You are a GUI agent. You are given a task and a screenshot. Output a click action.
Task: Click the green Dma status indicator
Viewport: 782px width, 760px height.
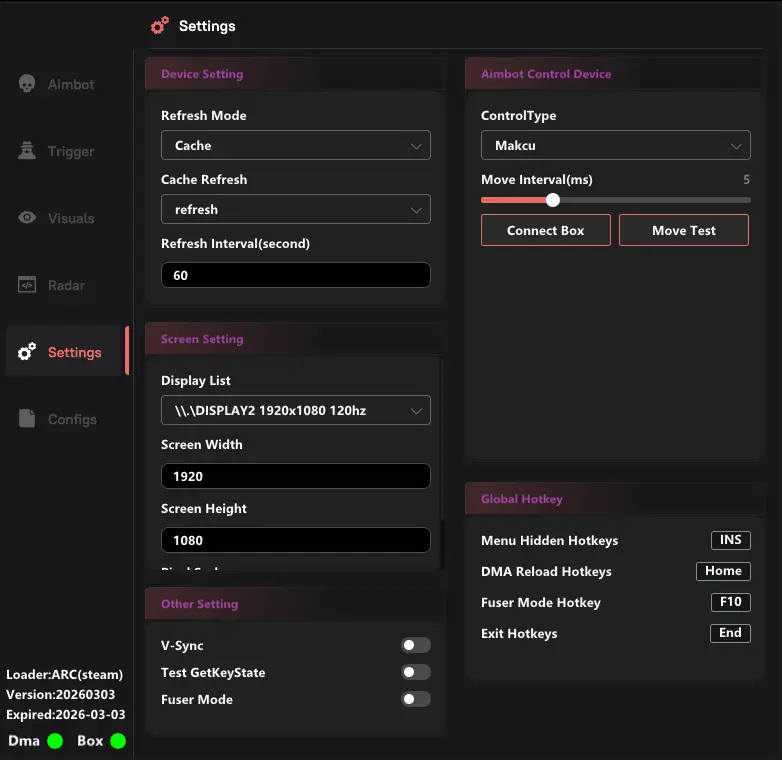pos(55,741)
